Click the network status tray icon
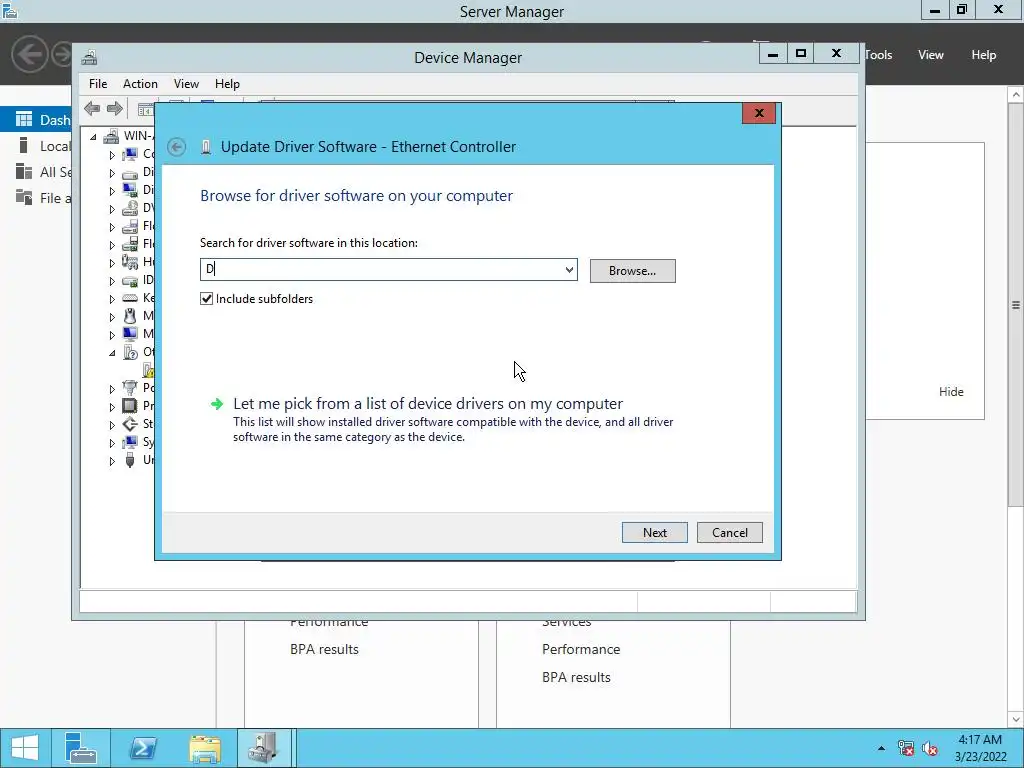The width and height of the screenshot is (1024, 768). point(906,748)
